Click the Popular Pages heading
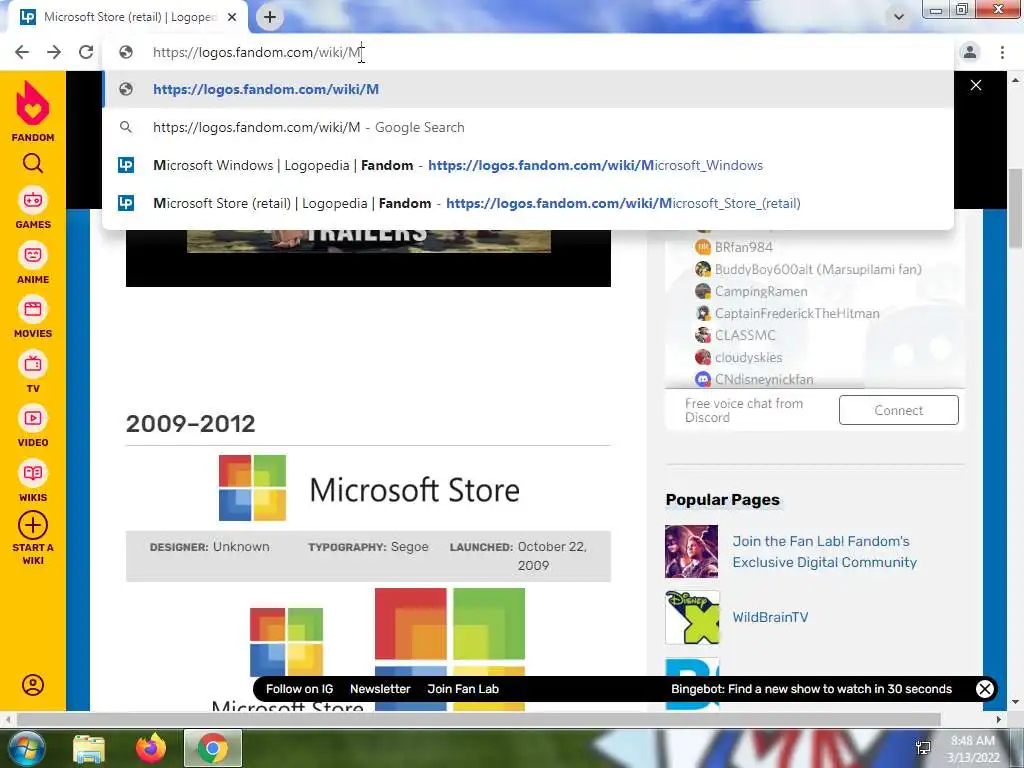 [722, 500]
